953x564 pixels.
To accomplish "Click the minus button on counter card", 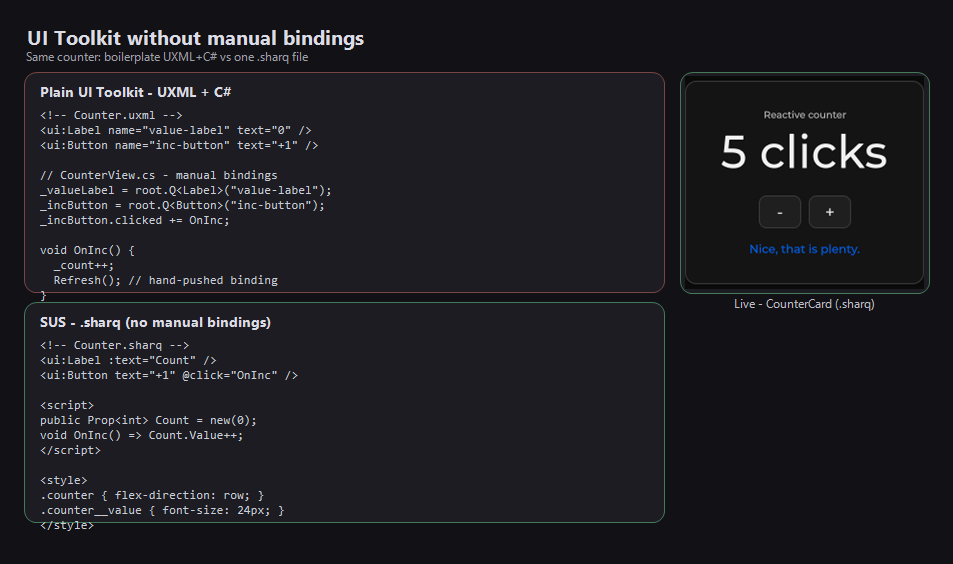I will point(780,212).
